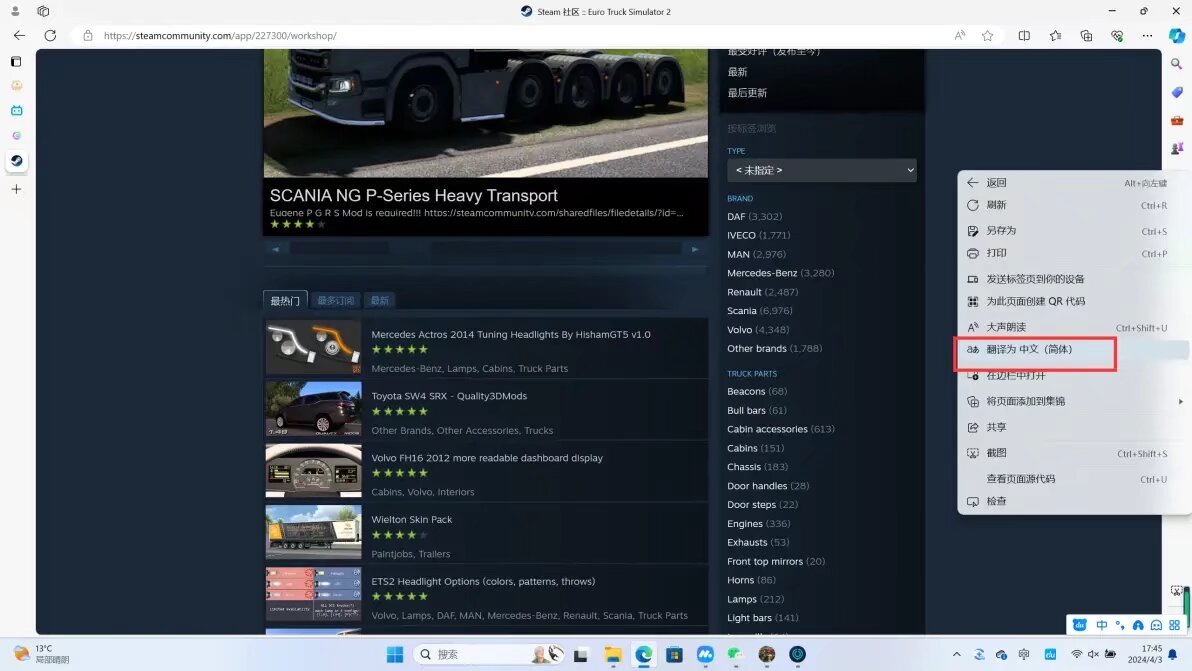Advance featured carousel with right arrow

pos(694,249)
